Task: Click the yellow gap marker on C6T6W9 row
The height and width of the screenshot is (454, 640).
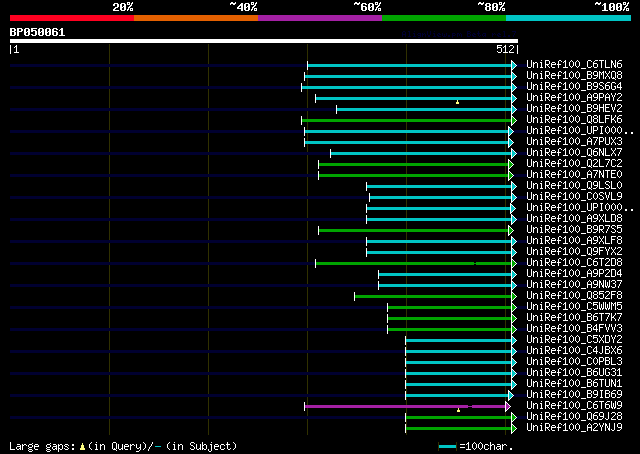Action: point(458,410)
